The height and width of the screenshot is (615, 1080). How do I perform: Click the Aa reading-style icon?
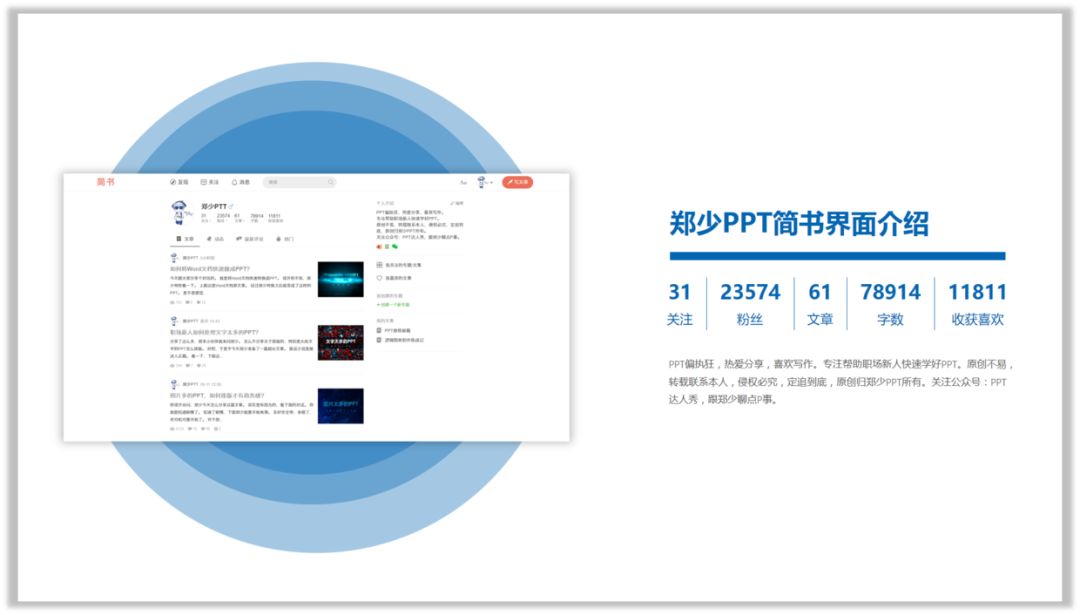pyautogui.click(x=463, y=183)
